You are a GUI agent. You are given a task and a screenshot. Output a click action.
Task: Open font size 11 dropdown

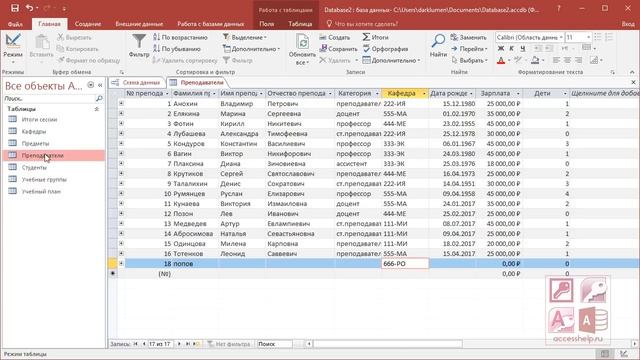coord(588,37)
